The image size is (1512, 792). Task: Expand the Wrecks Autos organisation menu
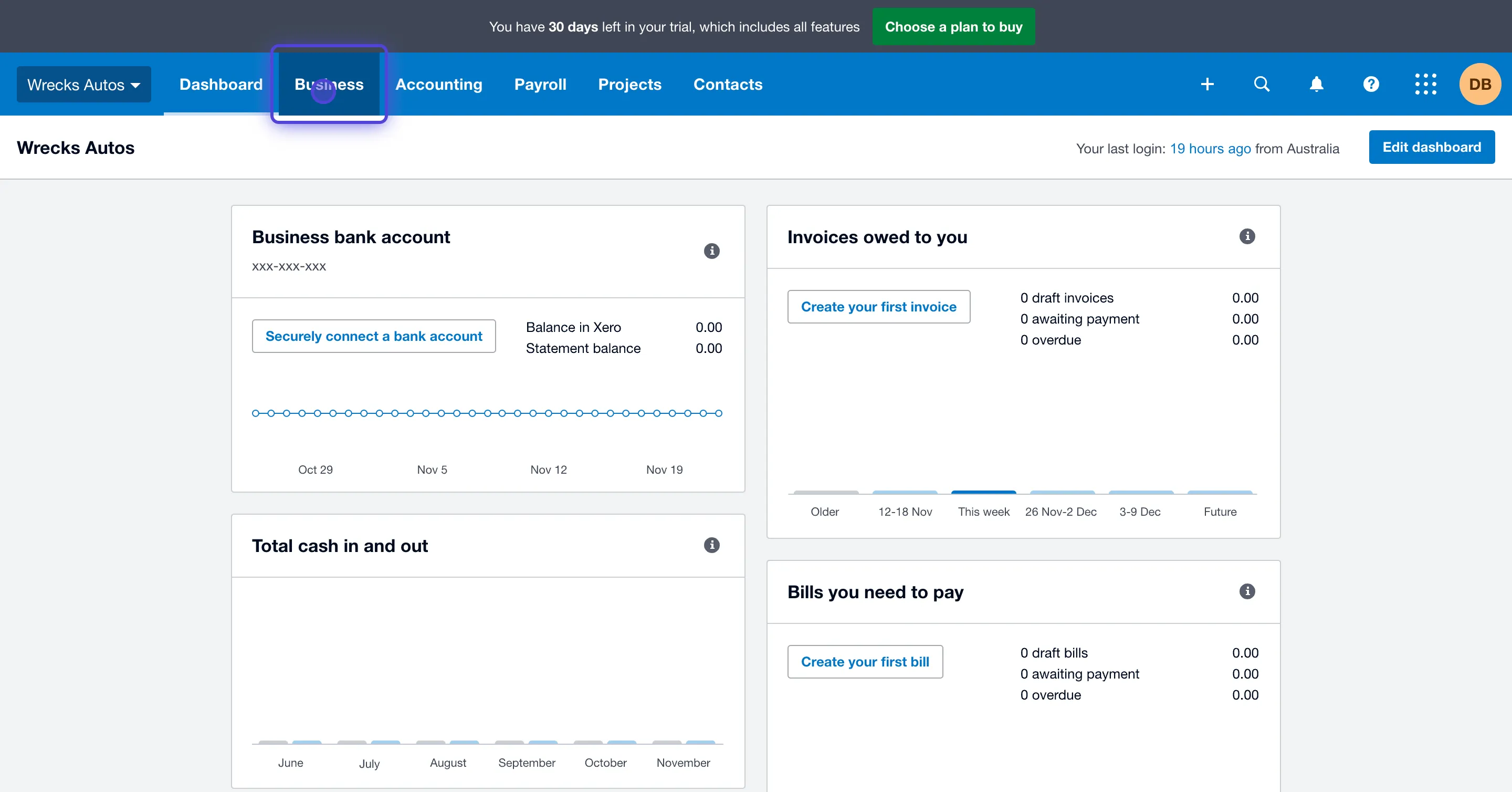click(83, 84)
